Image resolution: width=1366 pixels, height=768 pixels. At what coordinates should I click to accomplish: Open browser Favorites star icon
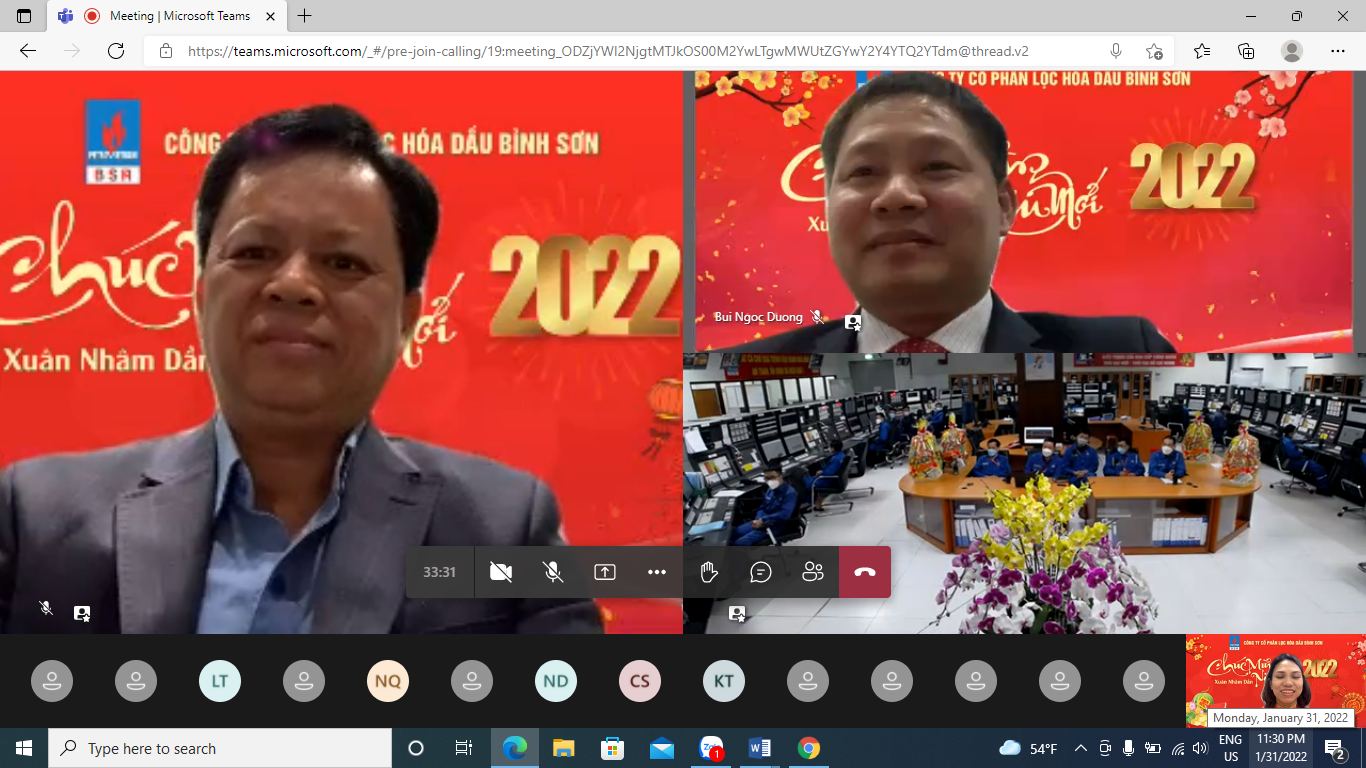click(x=1201, y=51)
